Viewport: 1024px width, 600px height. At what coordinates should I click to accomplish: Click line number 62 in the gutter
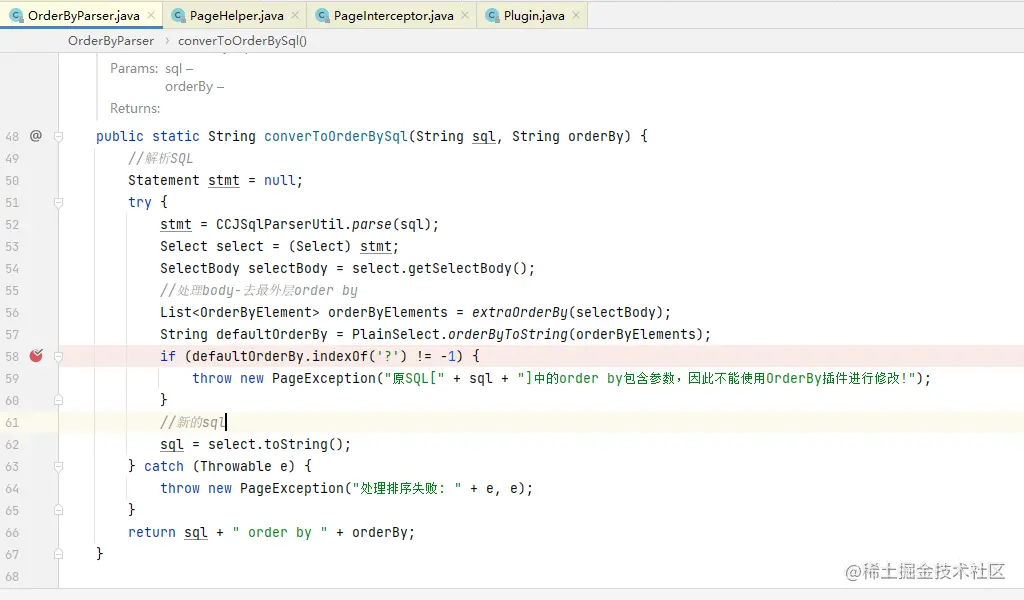pos(12,445)
